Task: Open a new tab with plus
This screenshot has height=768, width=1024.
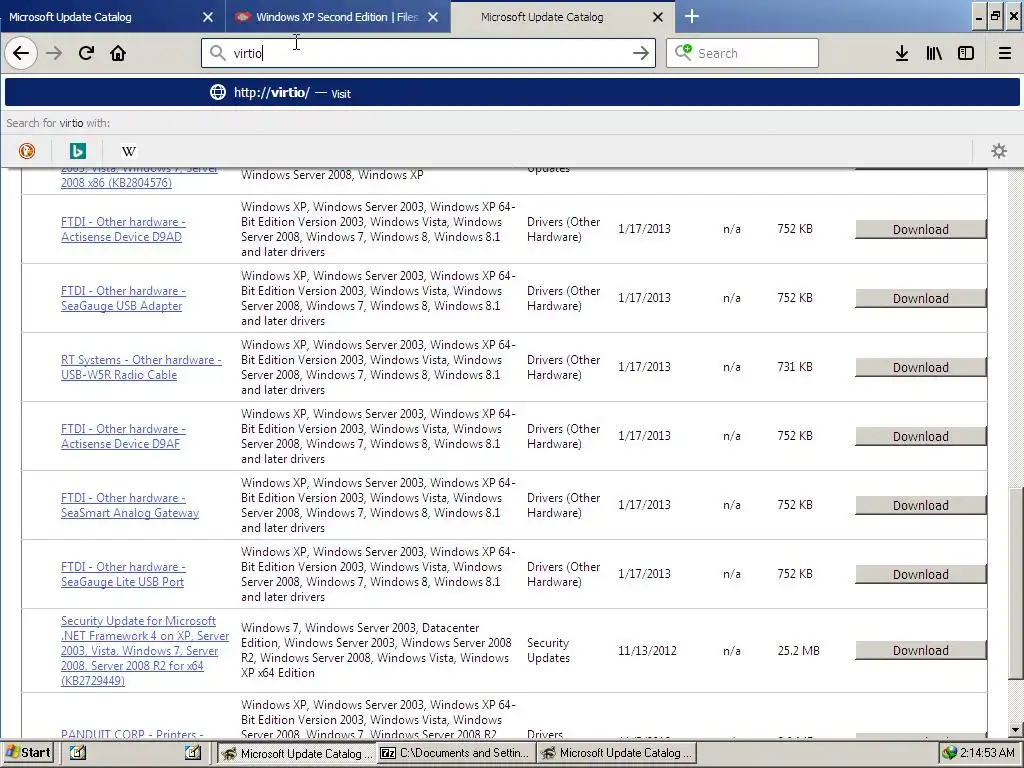Action: 692,16
